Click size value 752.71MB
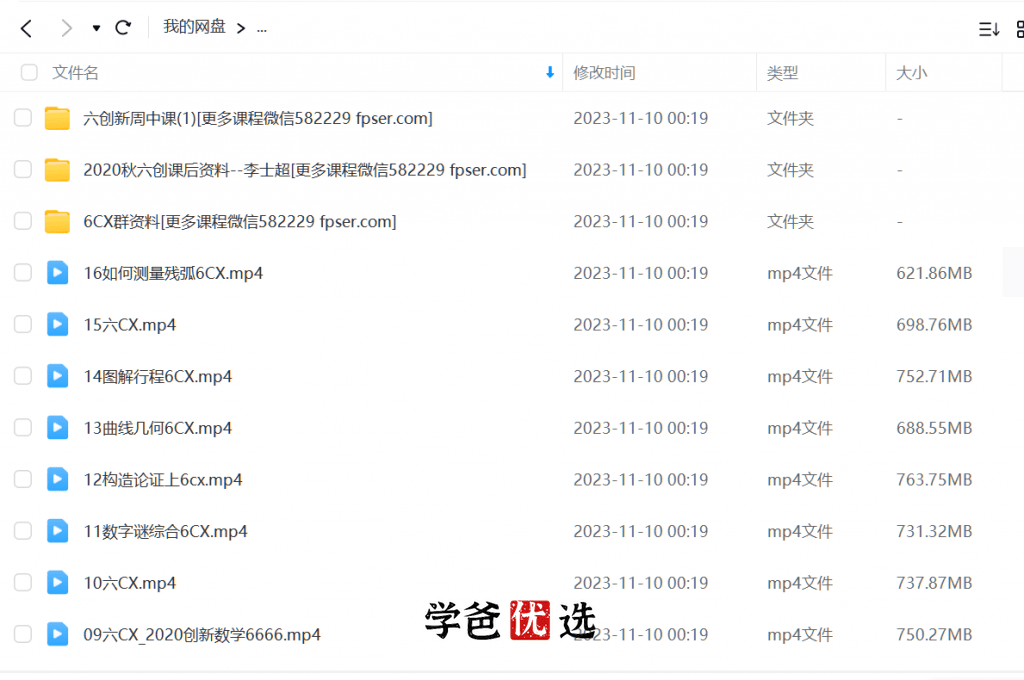Screen dimensions: 1024x680 click(x=934, y=376)
